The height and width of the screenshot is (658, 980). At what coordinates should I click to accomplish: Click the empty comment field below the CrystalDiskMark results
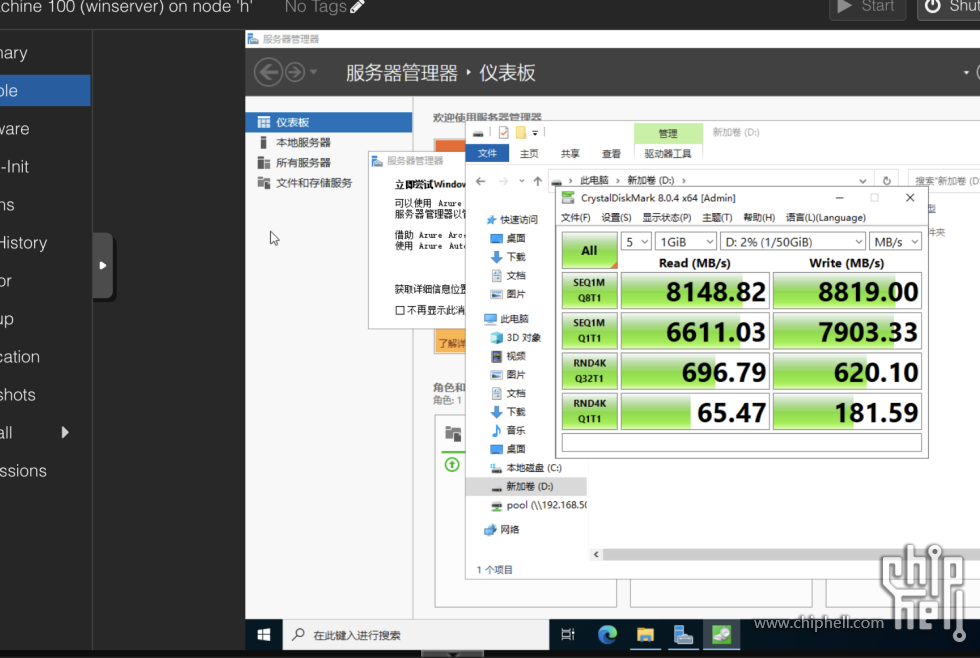point(741,442)
